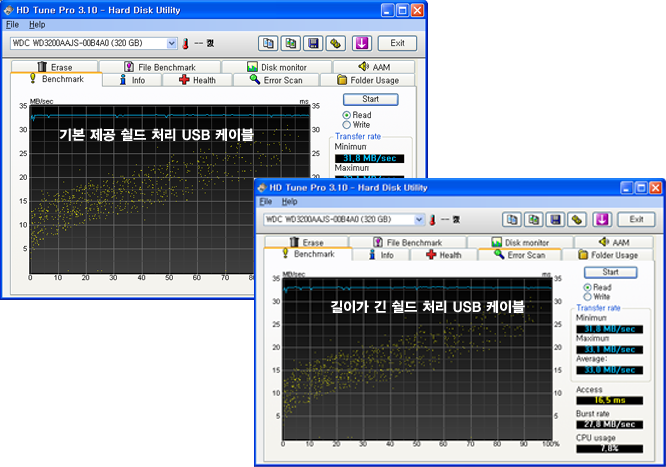Open File menu in front window
Image resolution: width=666 pixels, height=467 pixels.
pos(265,201)
